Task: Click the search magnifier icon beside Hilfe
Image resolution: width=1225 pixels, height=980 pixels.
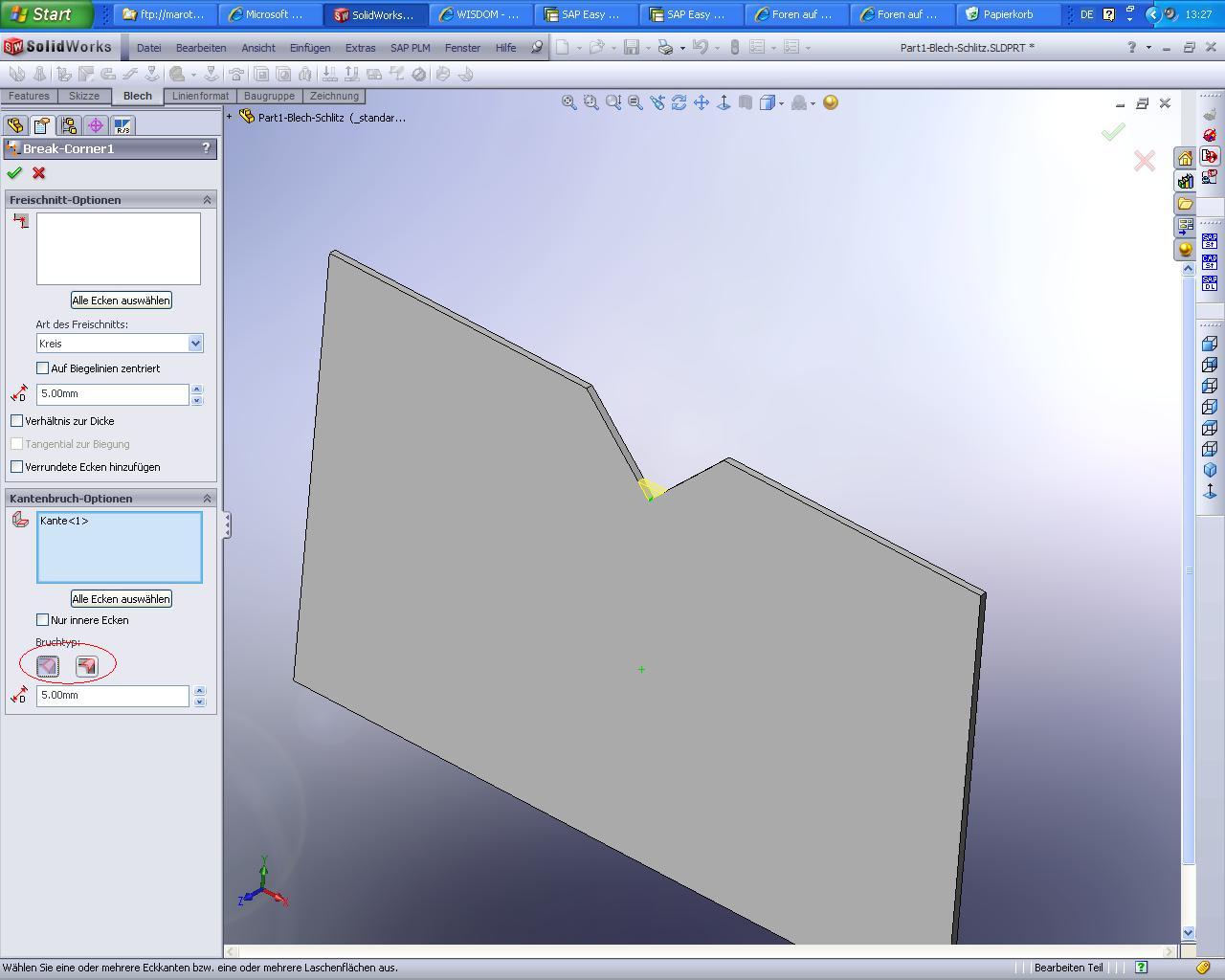Action: tap(537, 47)
